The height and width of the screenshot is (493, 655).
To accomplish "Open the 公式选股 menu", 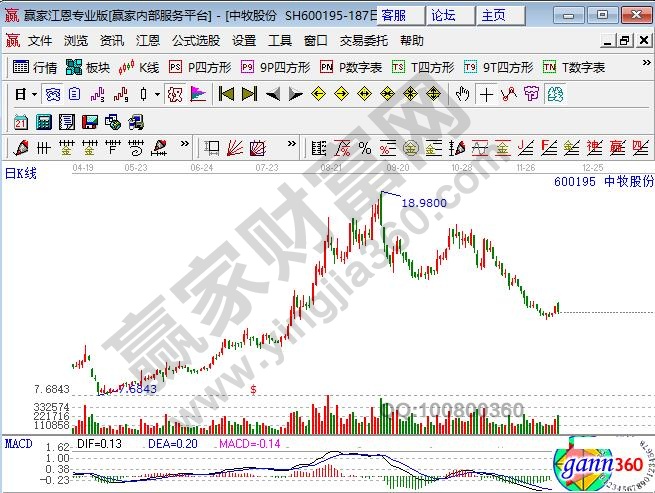I will tap(195, 41).
